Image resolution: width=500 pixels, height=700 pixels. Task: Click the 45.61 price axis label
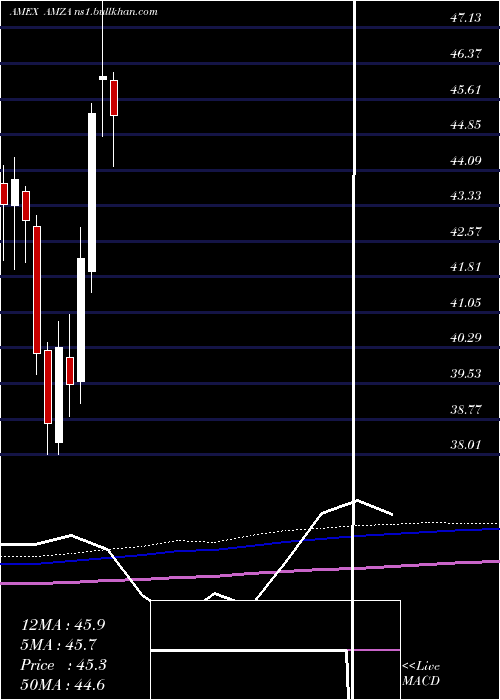pos(466,89)
